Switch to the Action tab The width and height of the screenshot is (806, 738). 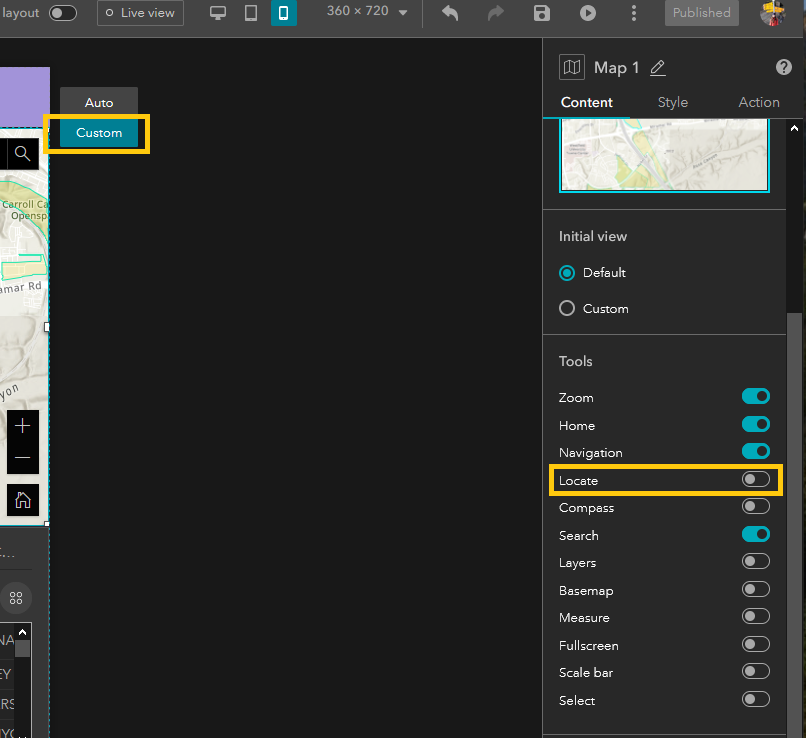click(758, 102)
